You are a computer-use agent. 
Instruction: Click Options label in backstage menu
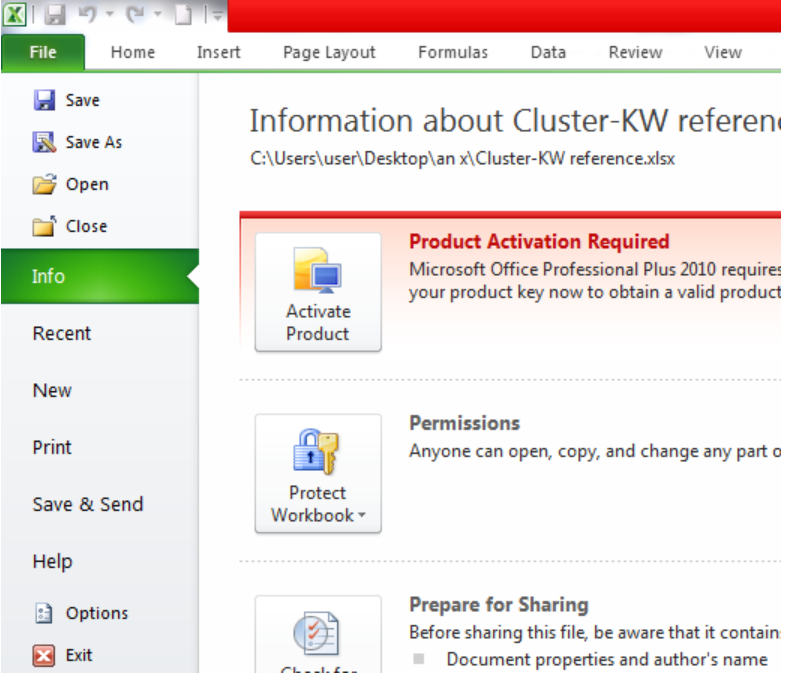tap(97, 614)
